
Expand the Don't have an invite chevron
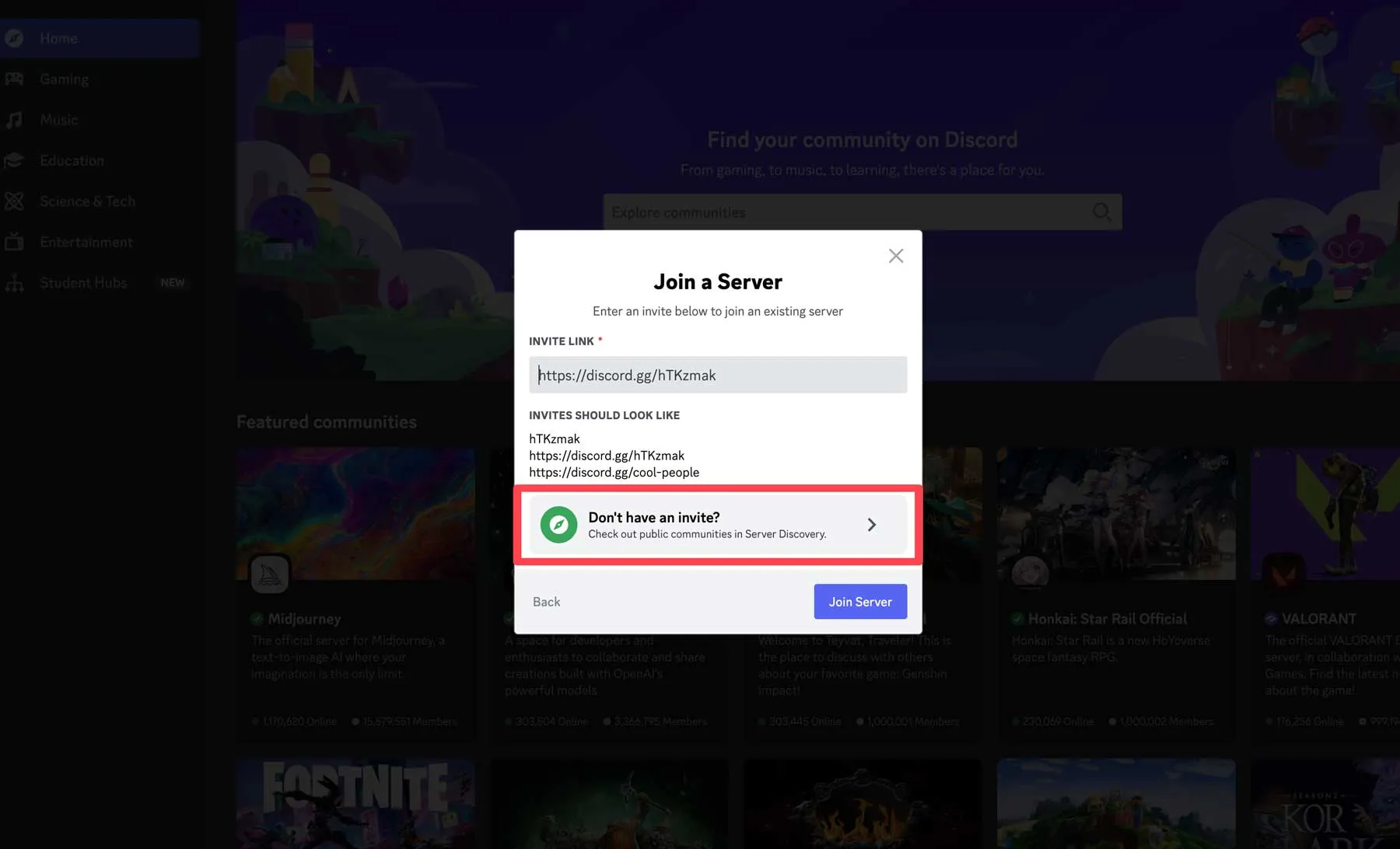(x=872, y=525)
